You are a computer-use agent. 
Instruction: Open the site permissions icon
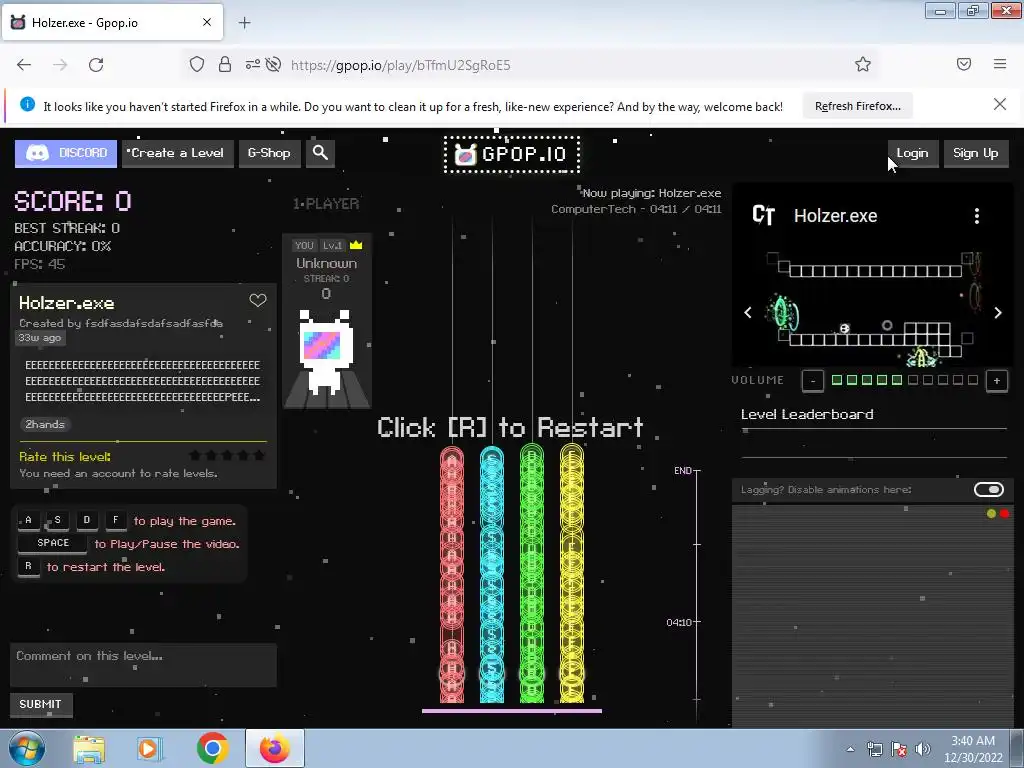253,65
